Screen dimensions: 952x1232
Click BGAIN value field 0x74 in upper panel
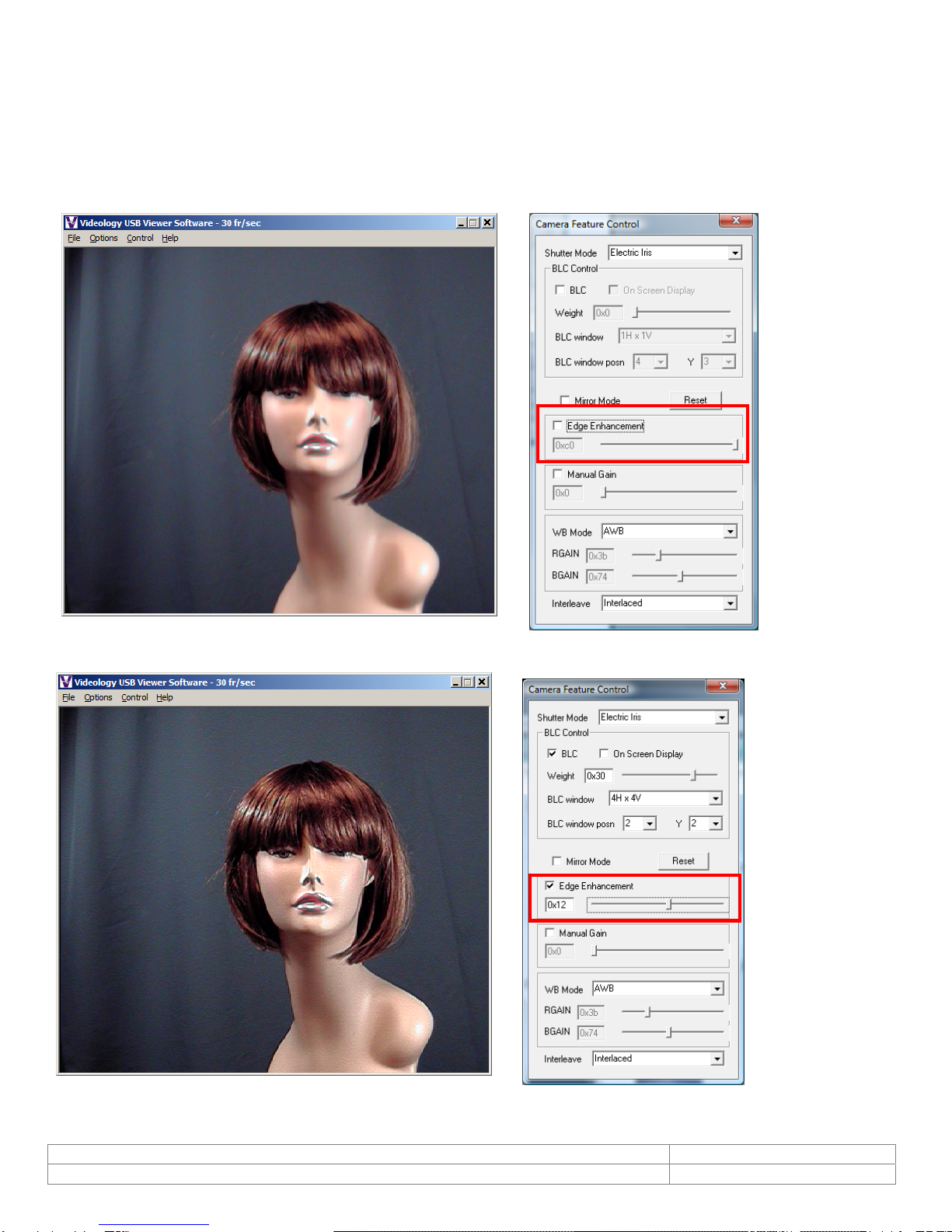pyautogui.click(x=600, y=577)
